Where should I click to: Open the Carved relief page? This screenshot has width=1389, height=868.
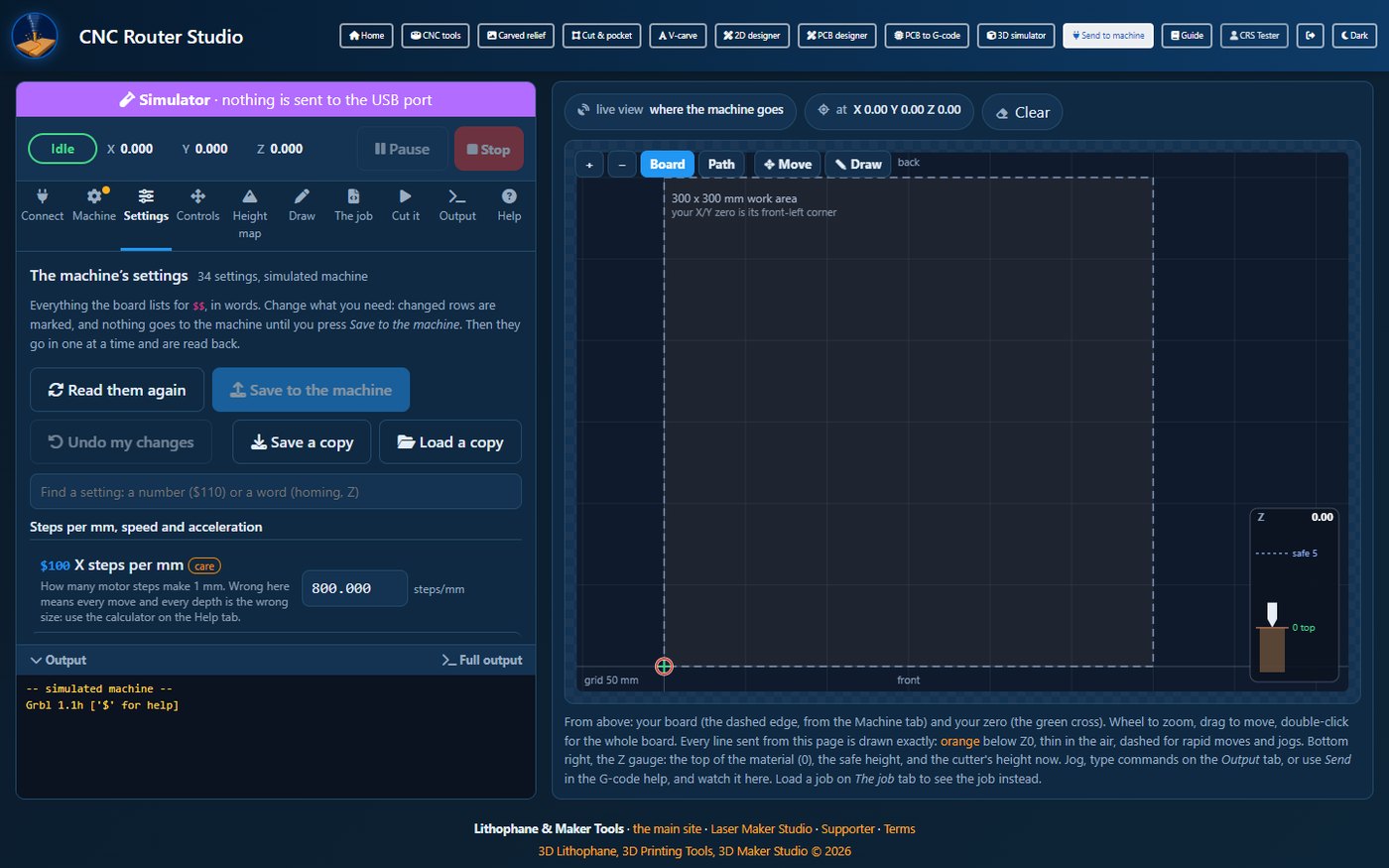(x=516, y=36)
